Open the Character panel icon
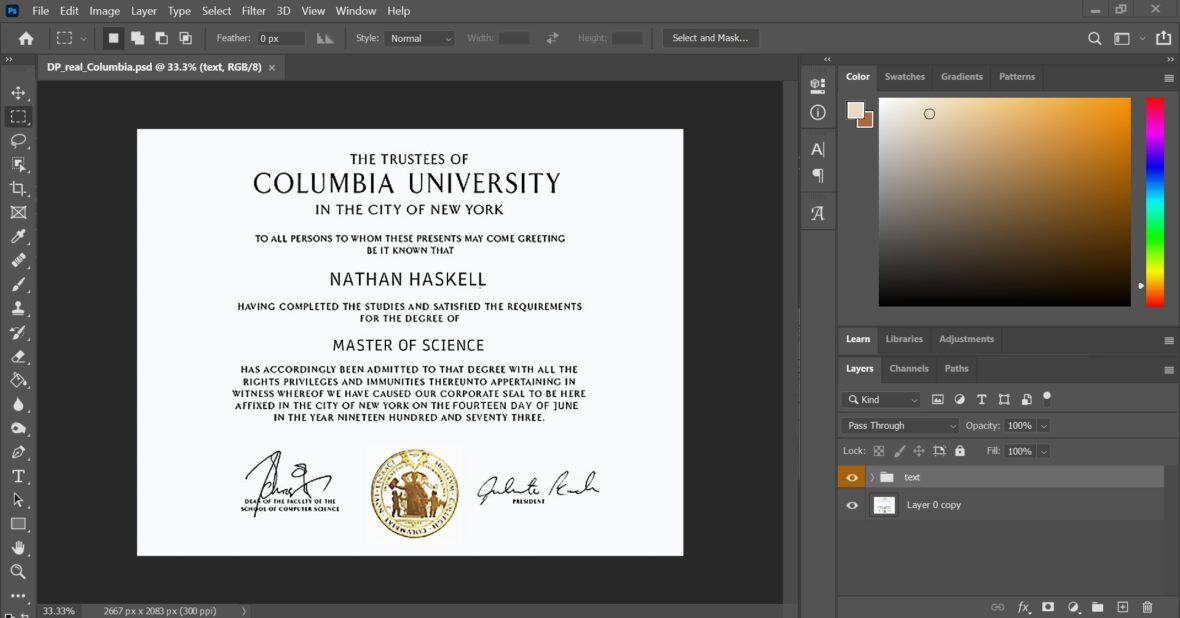1180x618 pixels. click(x=817, y=149)
